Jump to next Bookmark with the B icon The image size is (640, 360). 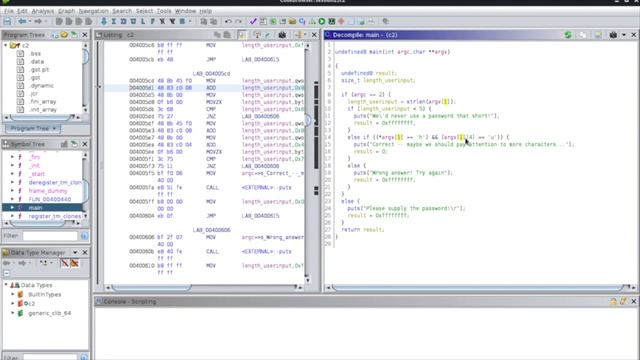(x=182, y=21)
